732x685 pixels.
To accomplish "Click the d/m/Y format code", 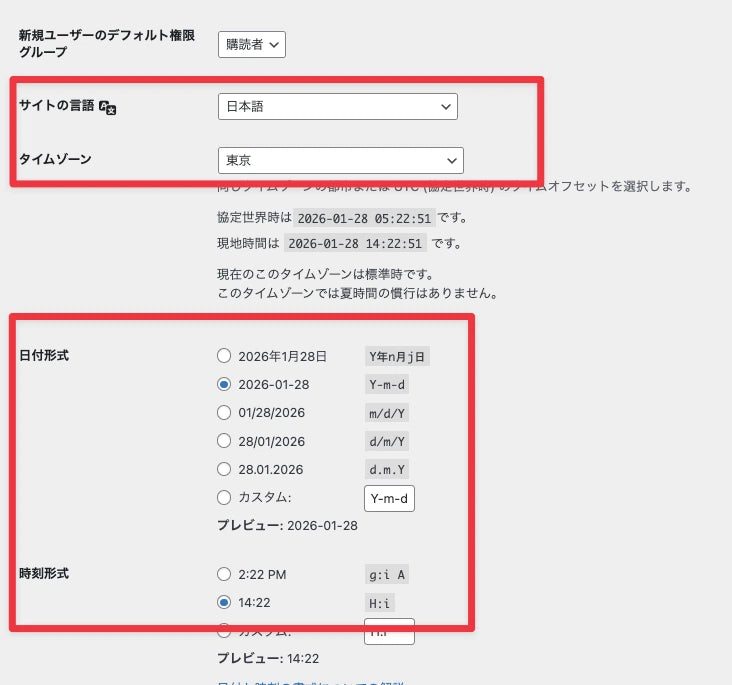I will 387,441.
